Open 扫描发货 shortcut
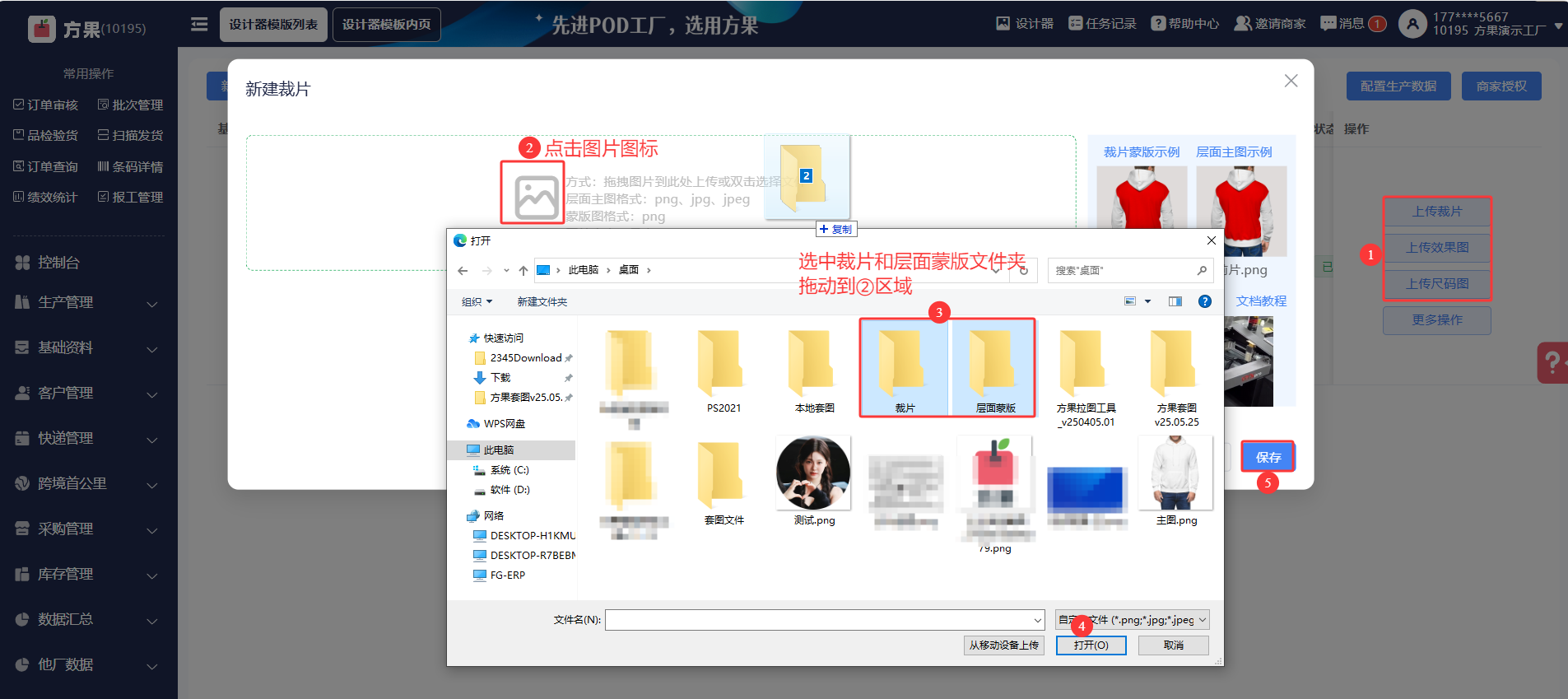 (x=130, y=135)
